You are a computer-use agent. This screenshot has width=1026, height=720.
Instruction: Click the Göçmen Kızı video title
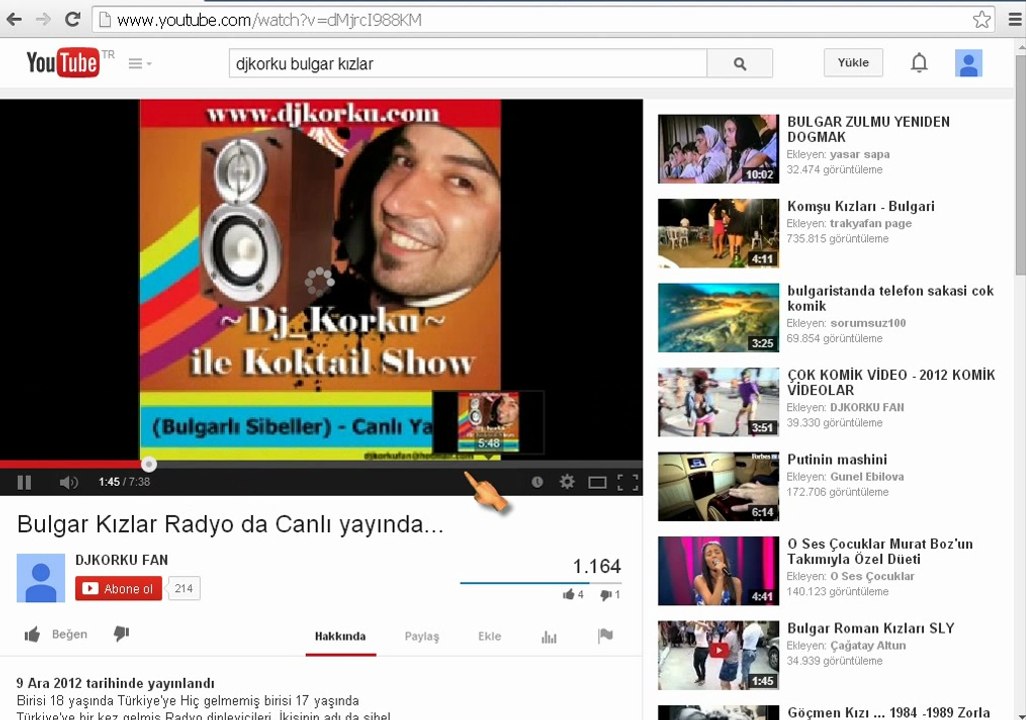pyautogui.click(x=889, y=712)
